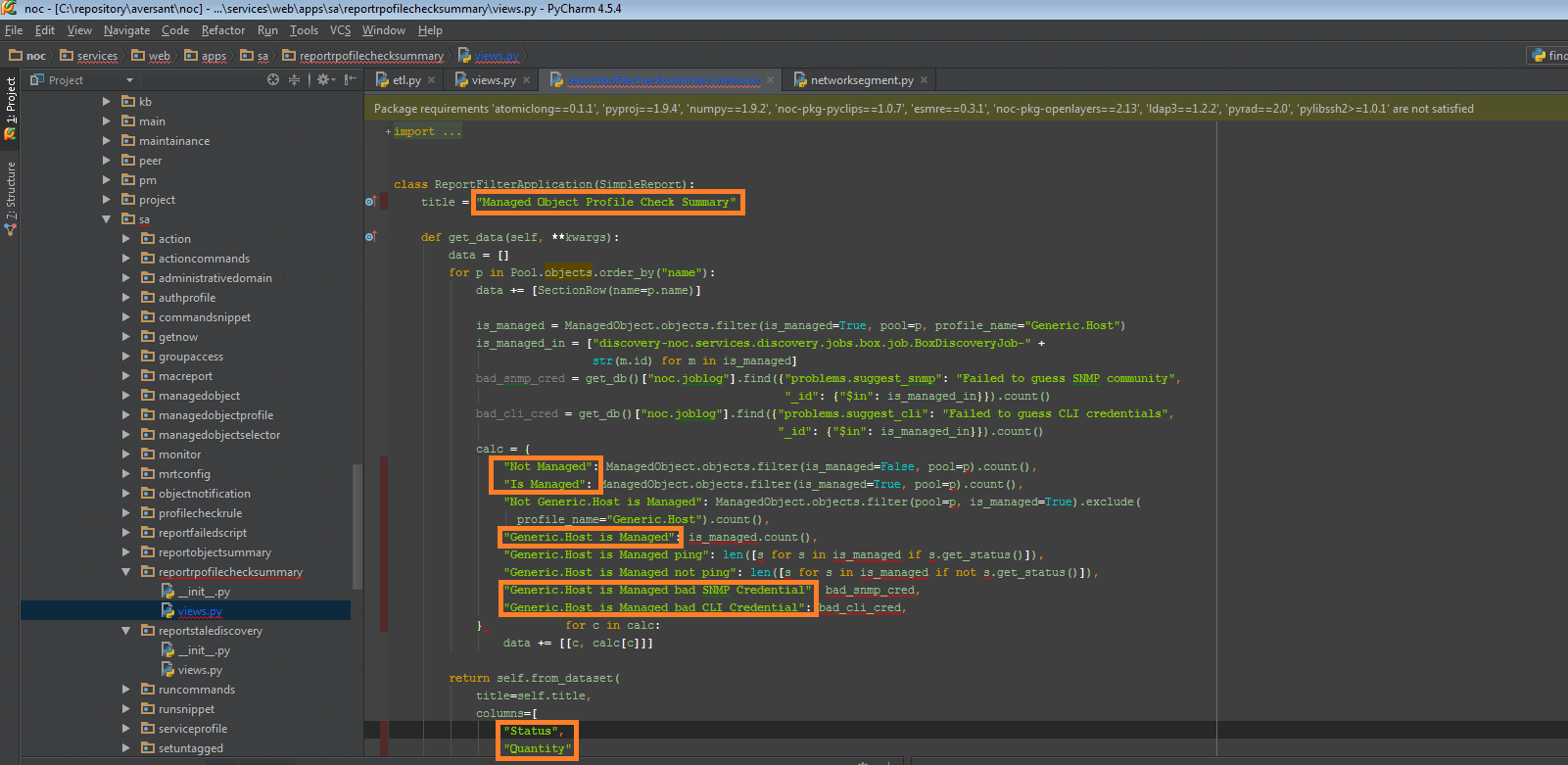Collapse the reportrpofilechecksummary folder
The height and width of the screenshot is (765, 1568).
coord(126,572)
